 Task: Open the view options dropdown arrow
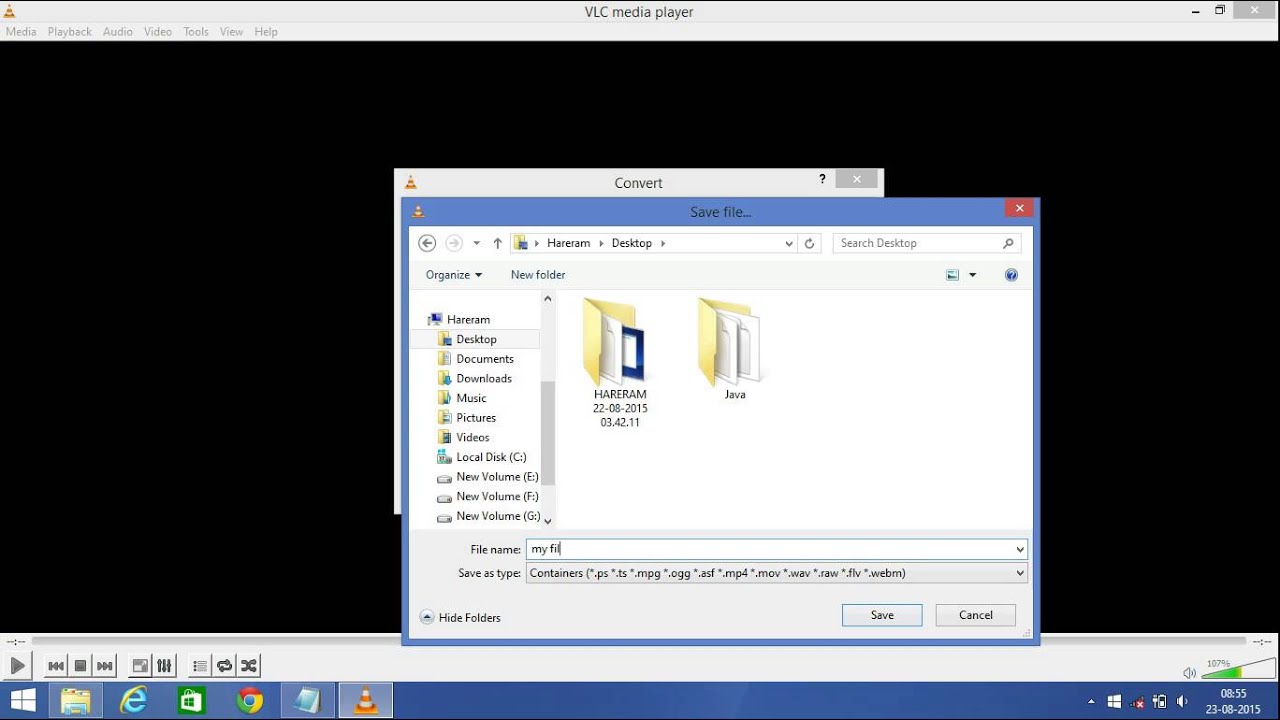972,275
